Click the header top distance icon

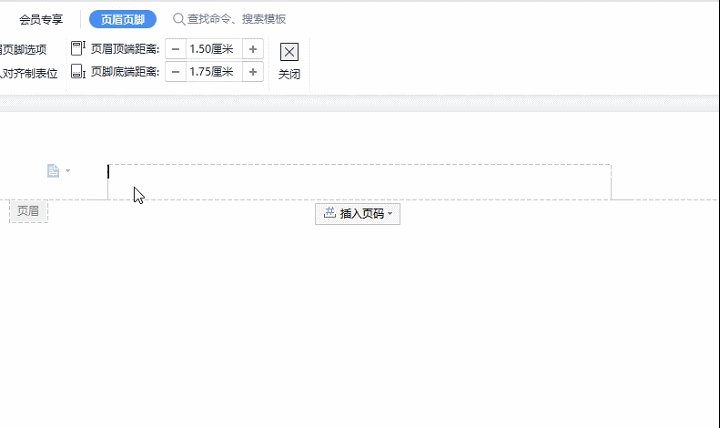(x=78, y=48)
